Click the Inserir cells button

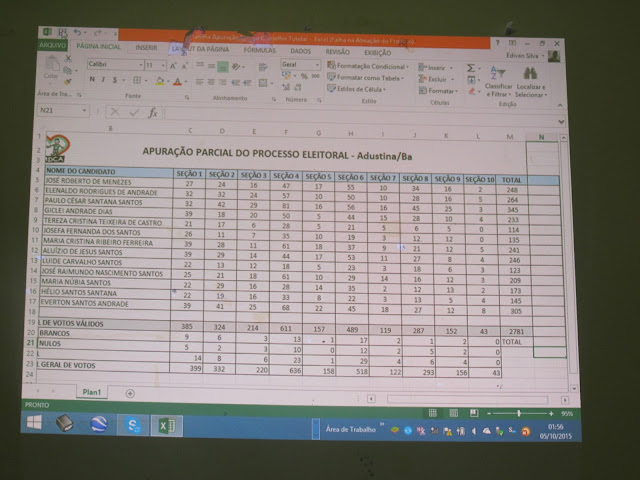tap(436, 68)
